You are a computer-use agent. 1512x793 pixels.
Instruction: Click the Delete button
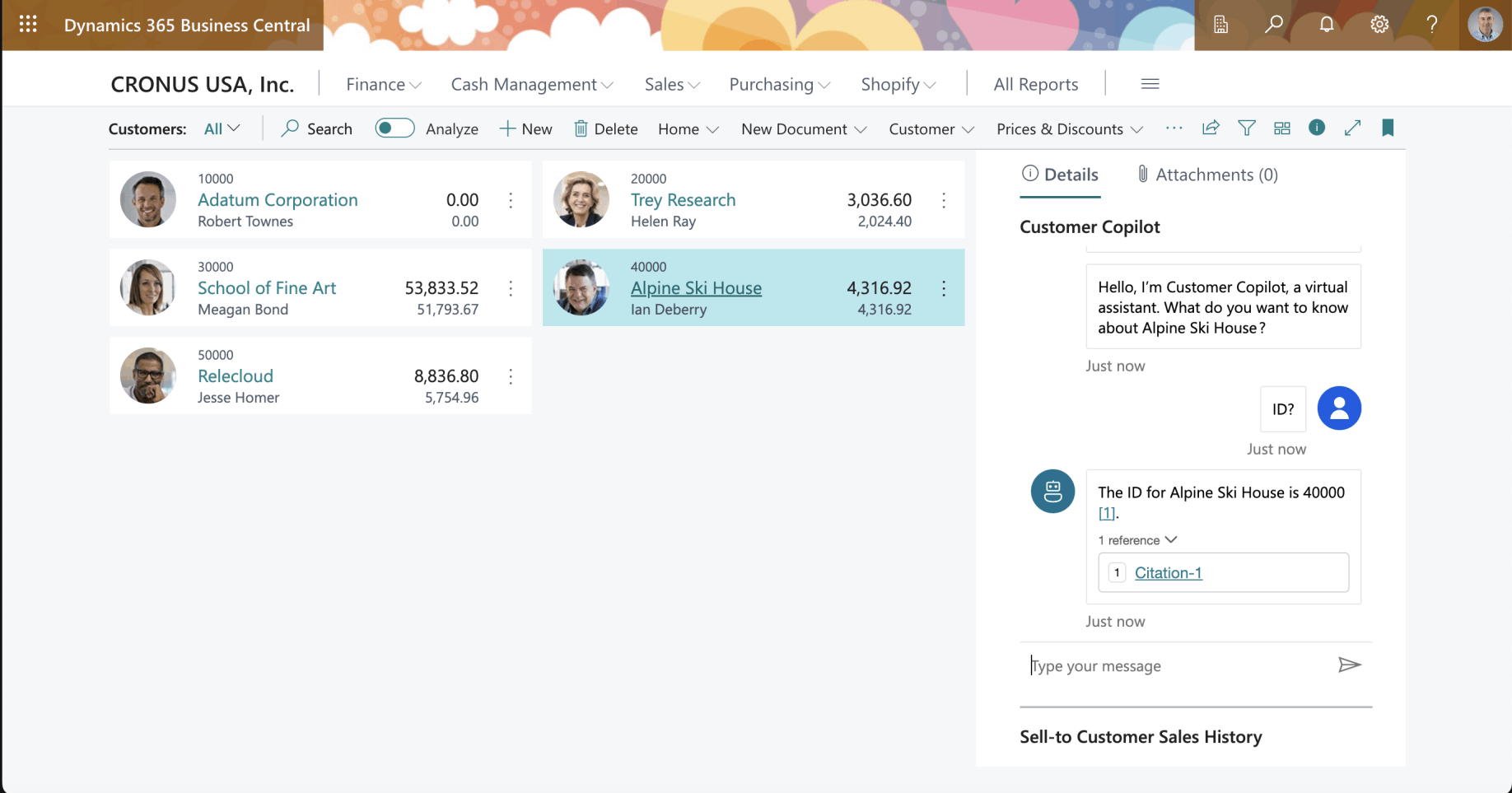coord(606,129)
